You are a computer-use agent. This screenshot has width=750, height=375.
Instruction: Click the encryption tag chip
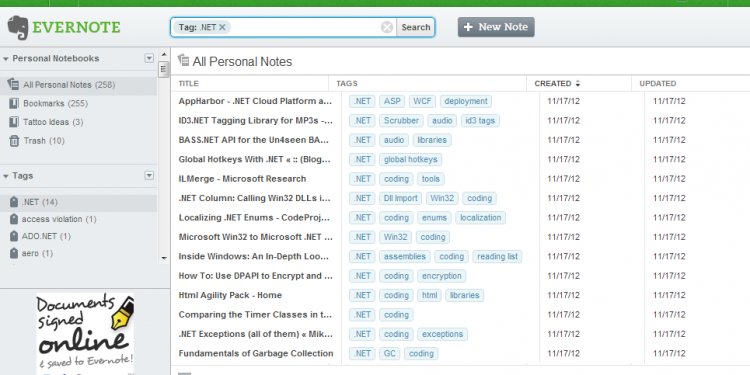[x=441, y=276]
